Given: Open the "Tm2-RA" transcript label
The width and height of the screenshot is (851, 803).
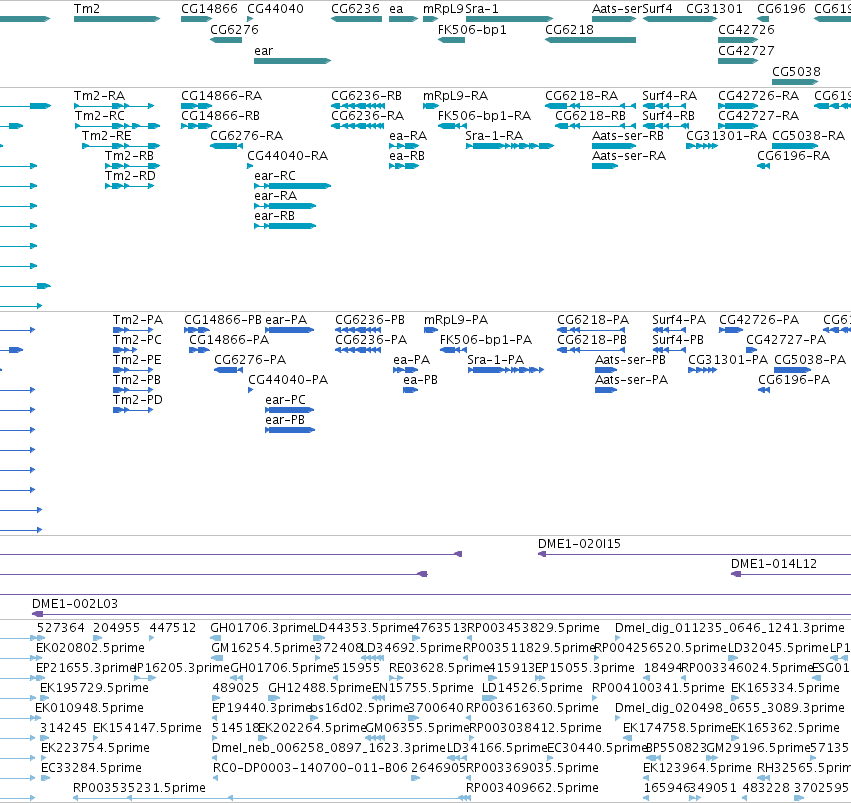Looking at the screenshot, I should tap(99, 96).
